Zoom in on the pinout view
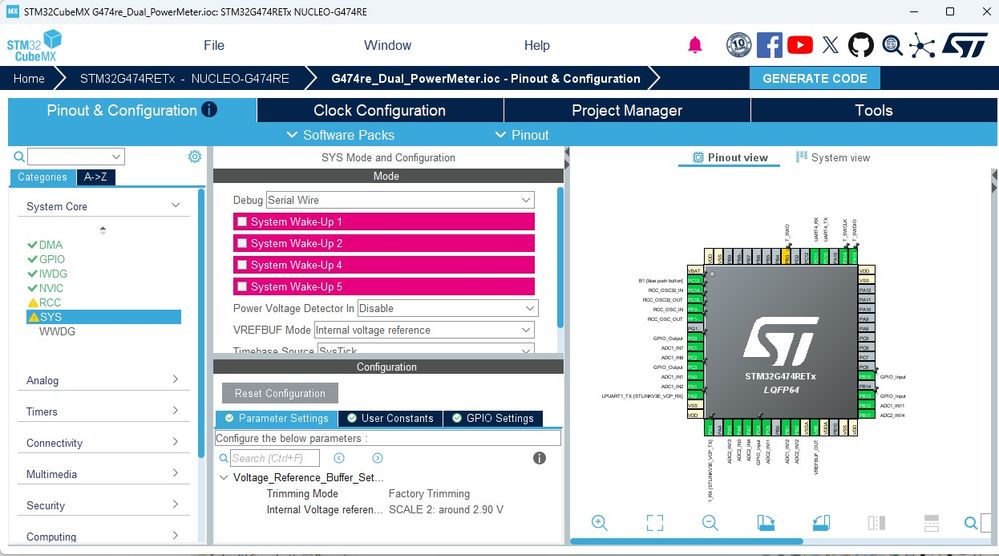 pos(599,523)
